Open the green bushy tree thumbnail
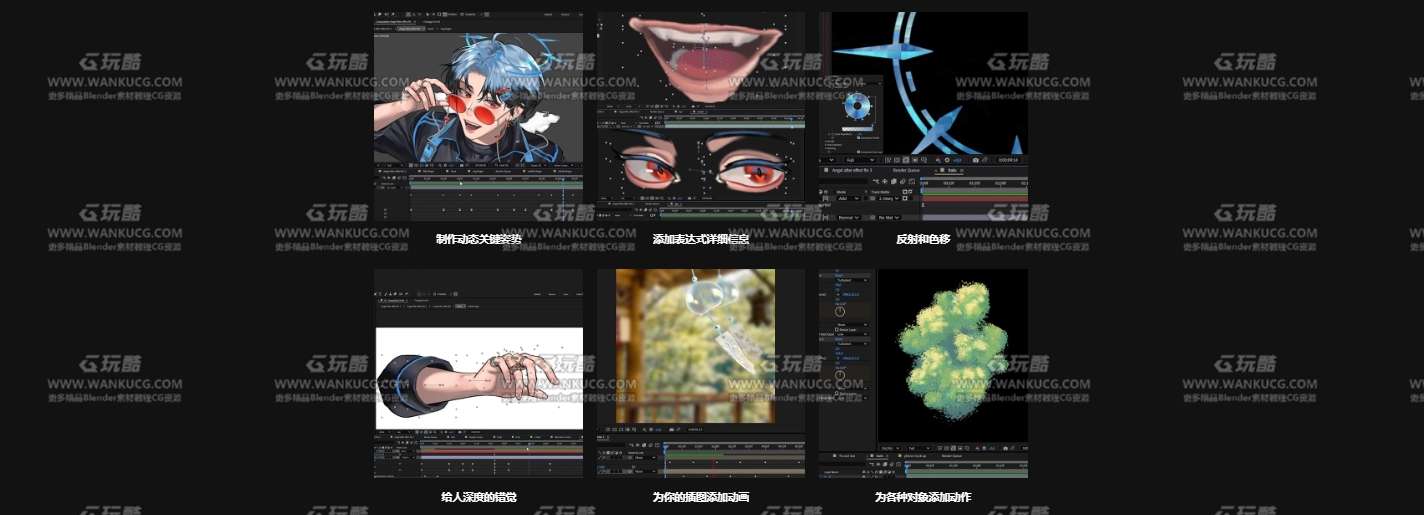This screenshot has height=515, width=1424. pos(923,373)
